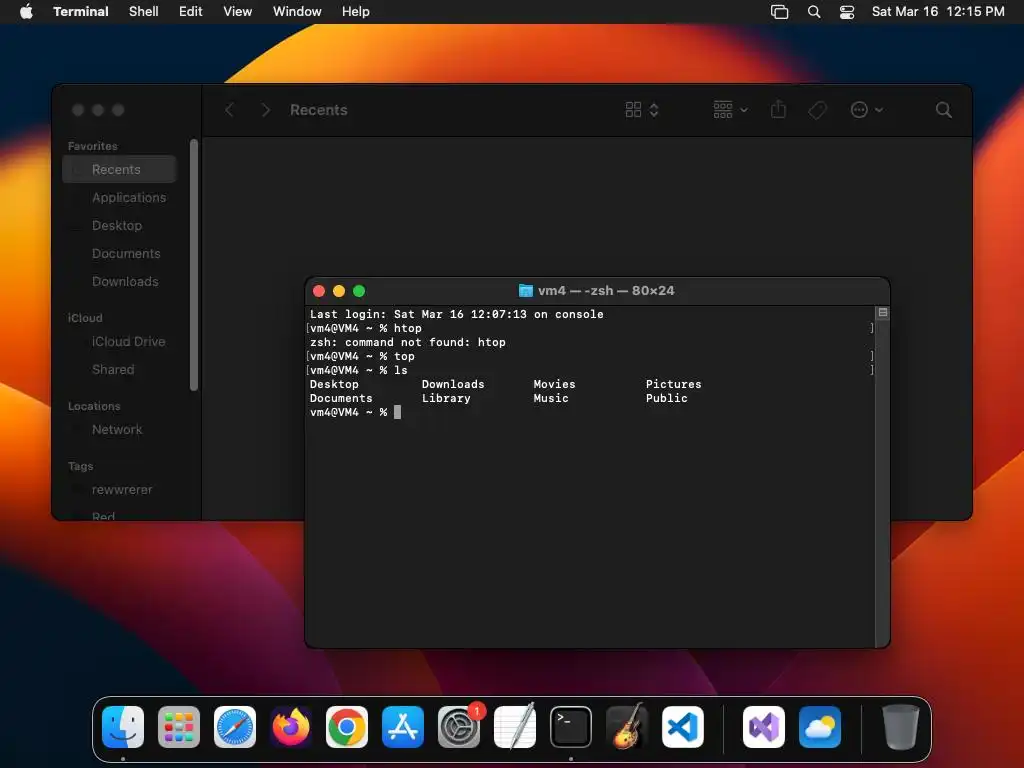Select Downloads in Finder sidebar
Image resolution: width=1024 pixels, height=768 pixels.
click(120, 281)
